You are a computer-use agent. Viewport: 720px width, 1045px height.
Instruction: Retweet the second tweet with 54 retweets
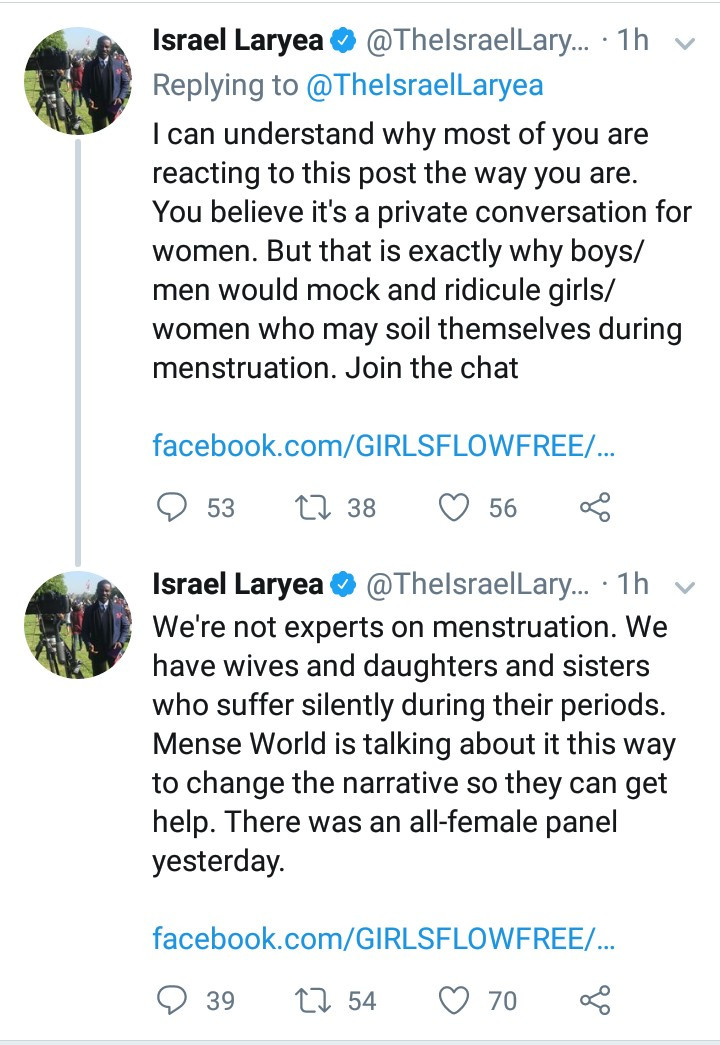tap(313, 1000)
